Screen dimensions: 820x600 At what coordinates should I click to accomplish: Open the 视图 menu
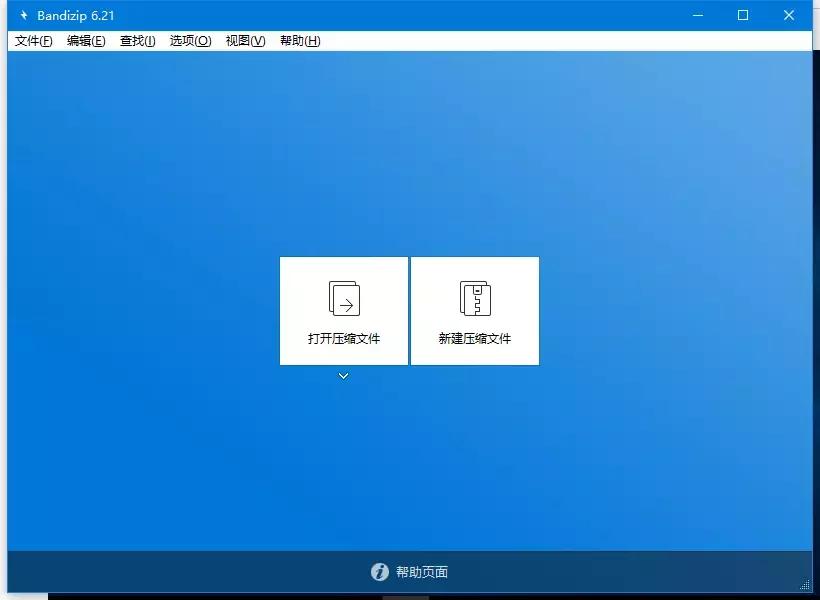(x=244, y=41)
